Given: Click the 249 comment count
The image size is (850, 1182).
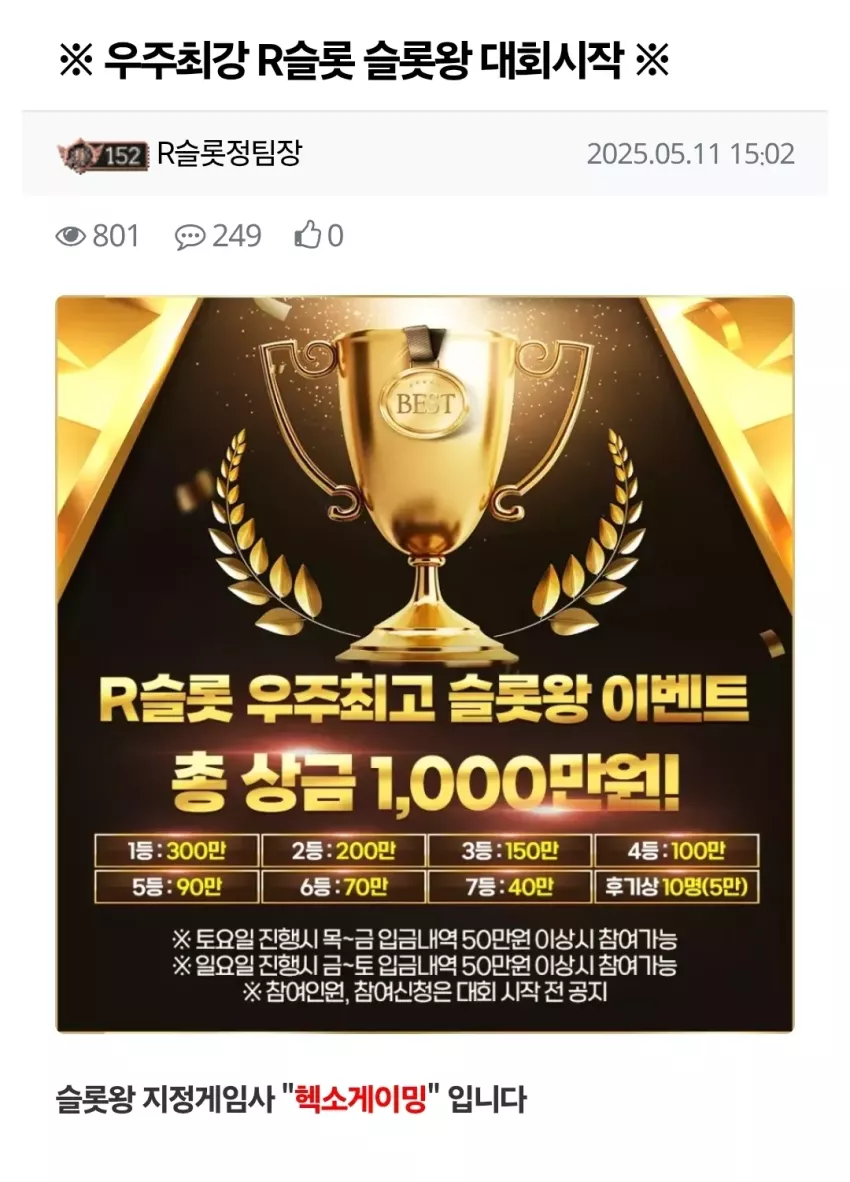Looking at the screenshot, I should coord(236,237).
